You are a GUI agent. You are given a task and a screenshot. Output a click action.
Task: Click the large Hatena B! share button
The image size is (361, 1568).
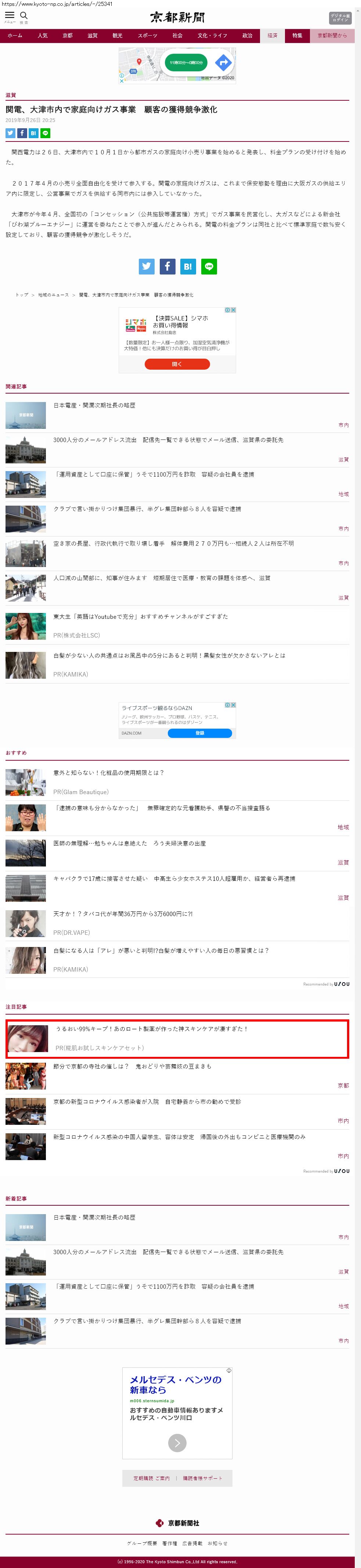(x=188, y=267)
